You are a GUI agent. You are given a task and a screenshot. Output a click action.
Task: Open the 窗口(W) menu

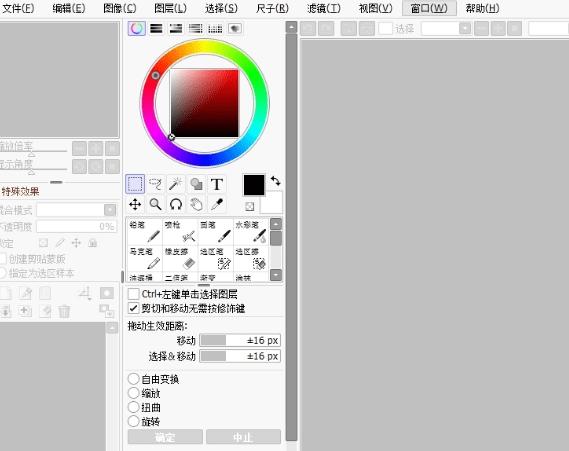pyautogui.click(x=429, y=8)
